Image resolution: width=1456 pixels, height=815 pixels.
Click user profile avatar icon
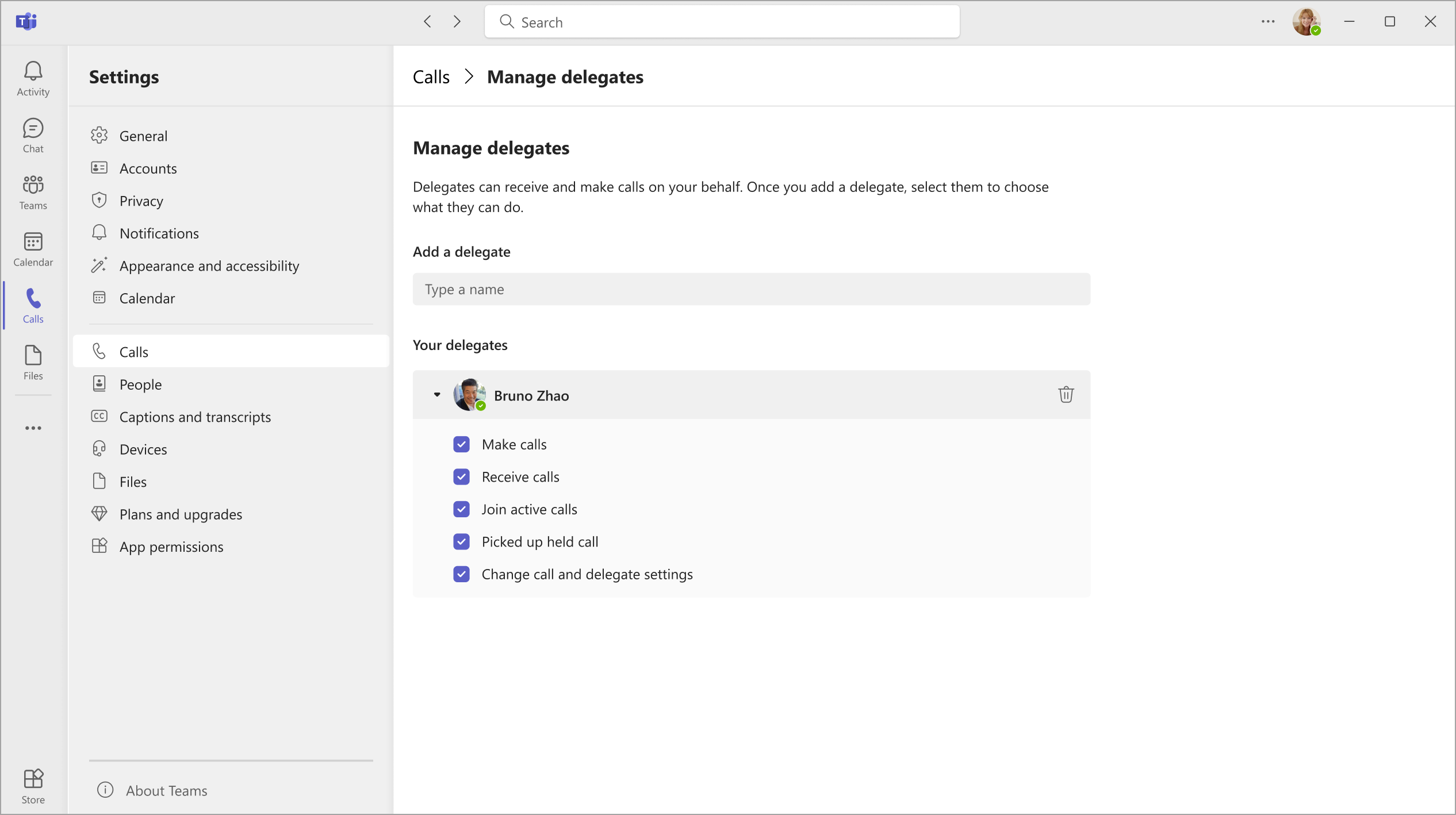pos(1307,22)
